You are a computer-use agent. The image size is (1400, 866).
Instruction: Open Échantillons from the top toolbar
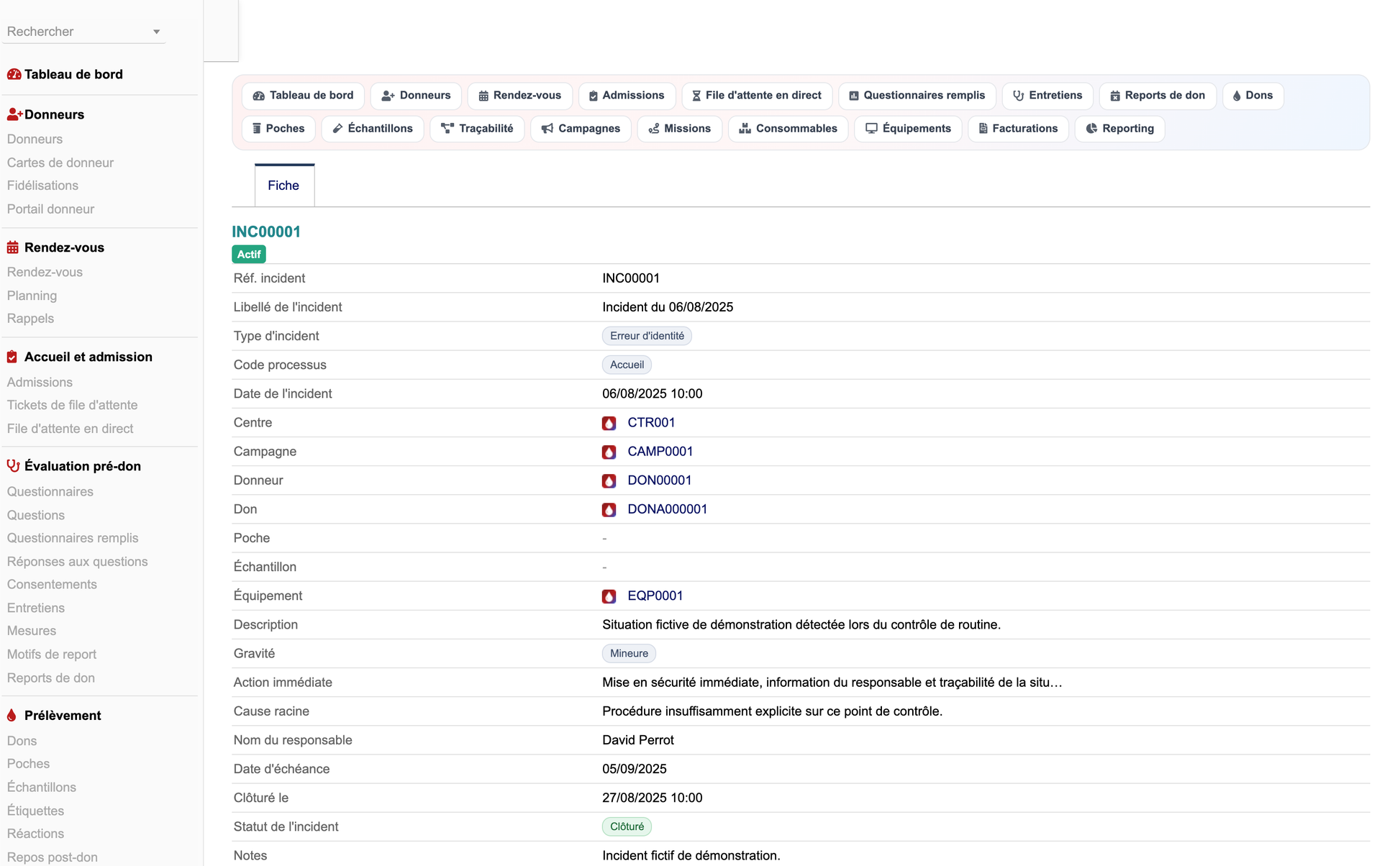(373, 129)
